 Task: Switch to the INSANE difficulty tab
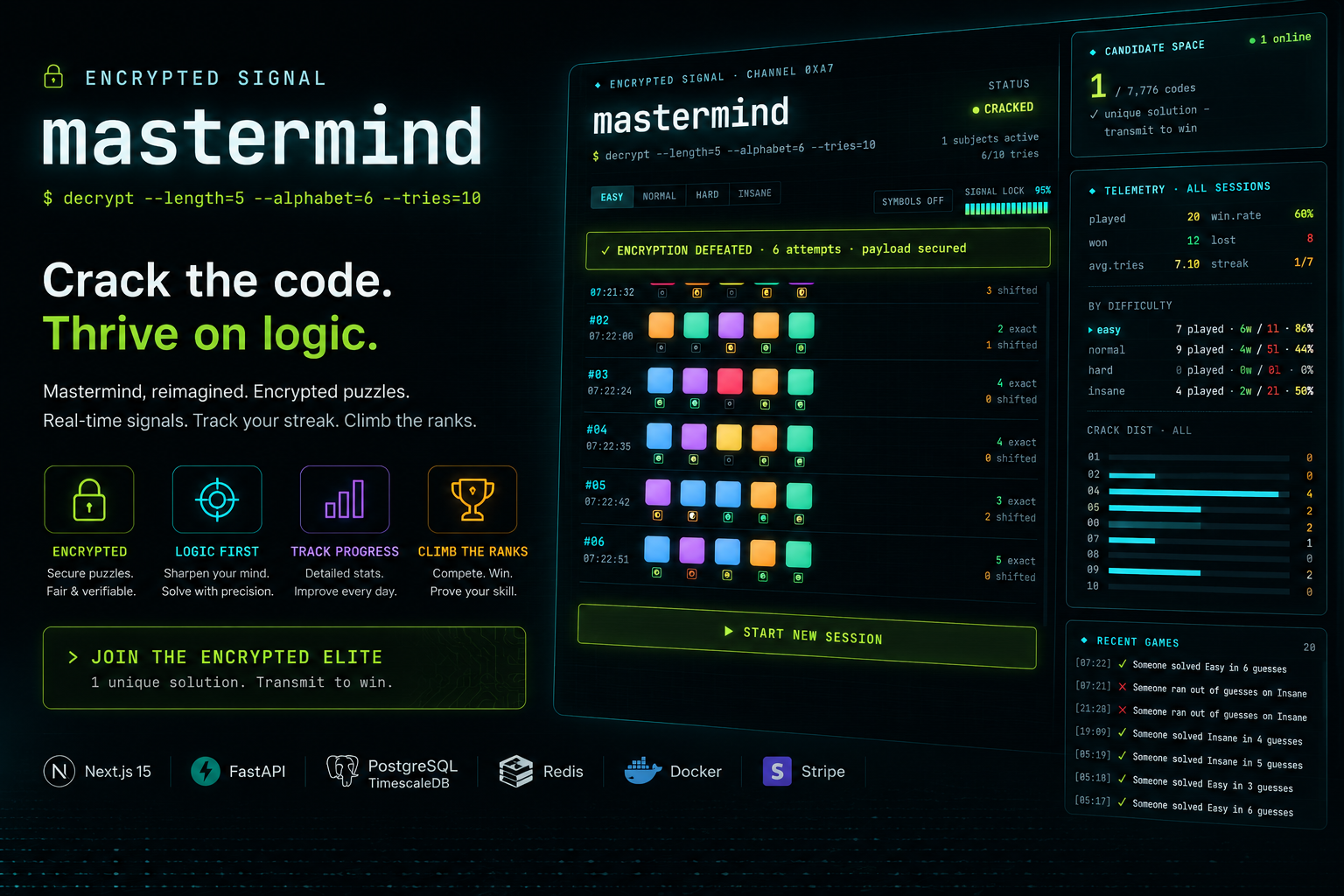(x=754, y=193)
